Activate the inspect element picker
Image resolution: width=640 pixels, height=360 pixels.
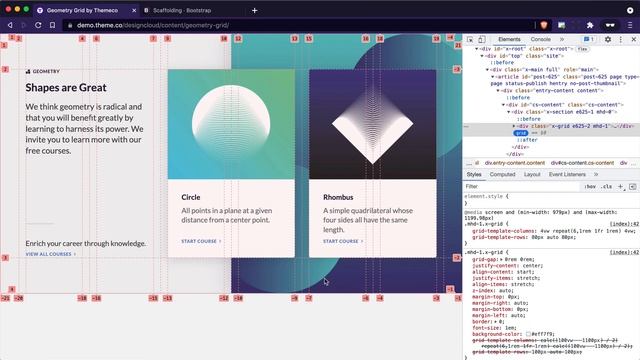pos(470,39)
